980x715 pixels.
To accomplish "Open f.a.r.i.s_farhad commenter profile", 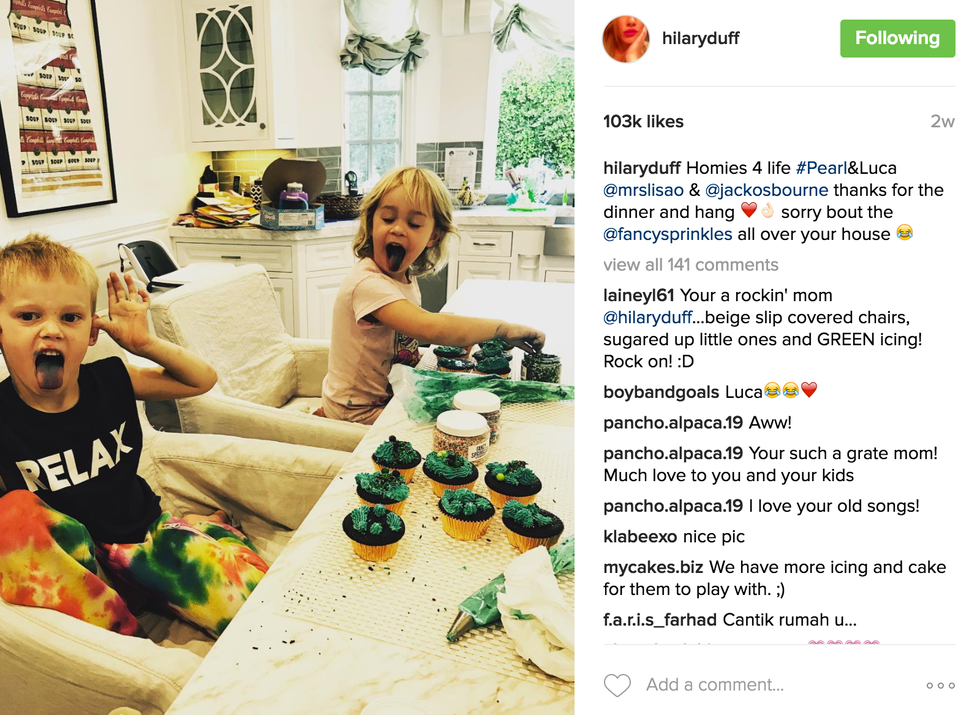I will [x=660, y=620].
